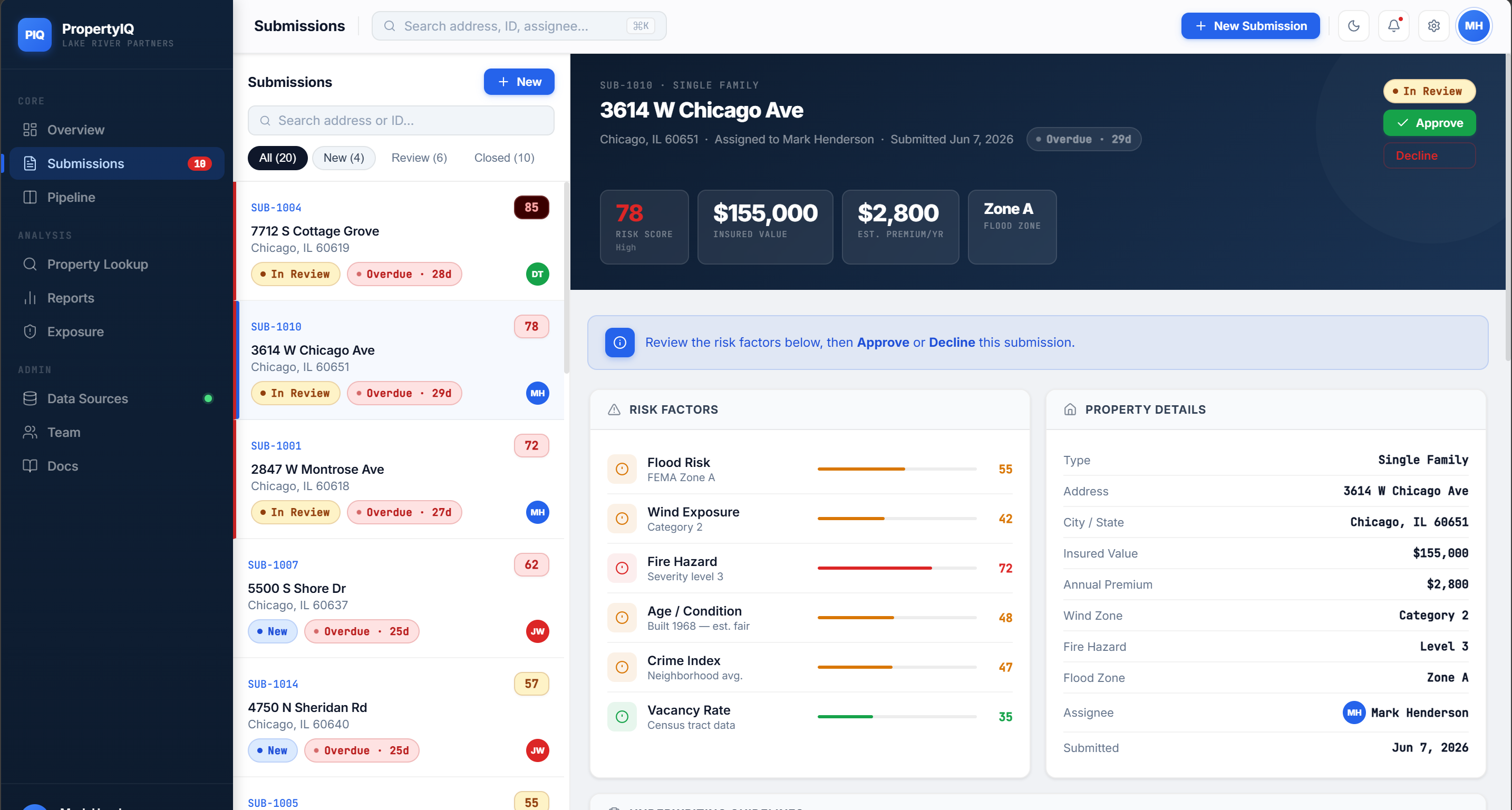Click the Fire Hazard indicator icon
1512x810 pixels.
click(622, 568)
